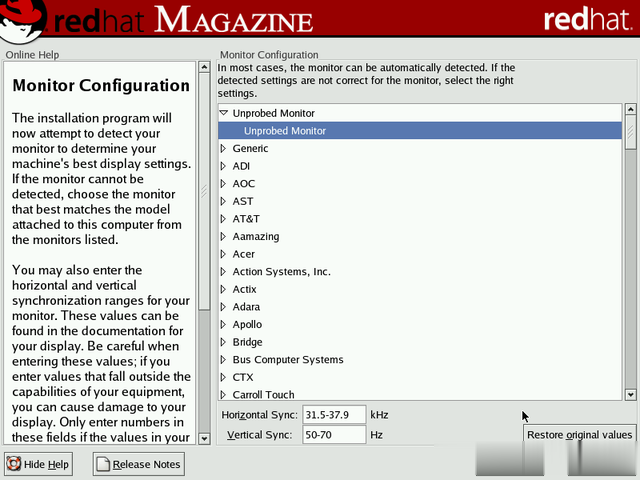
Task: Click down arrow of Online Help scrollbar
Action: (204, 439)
